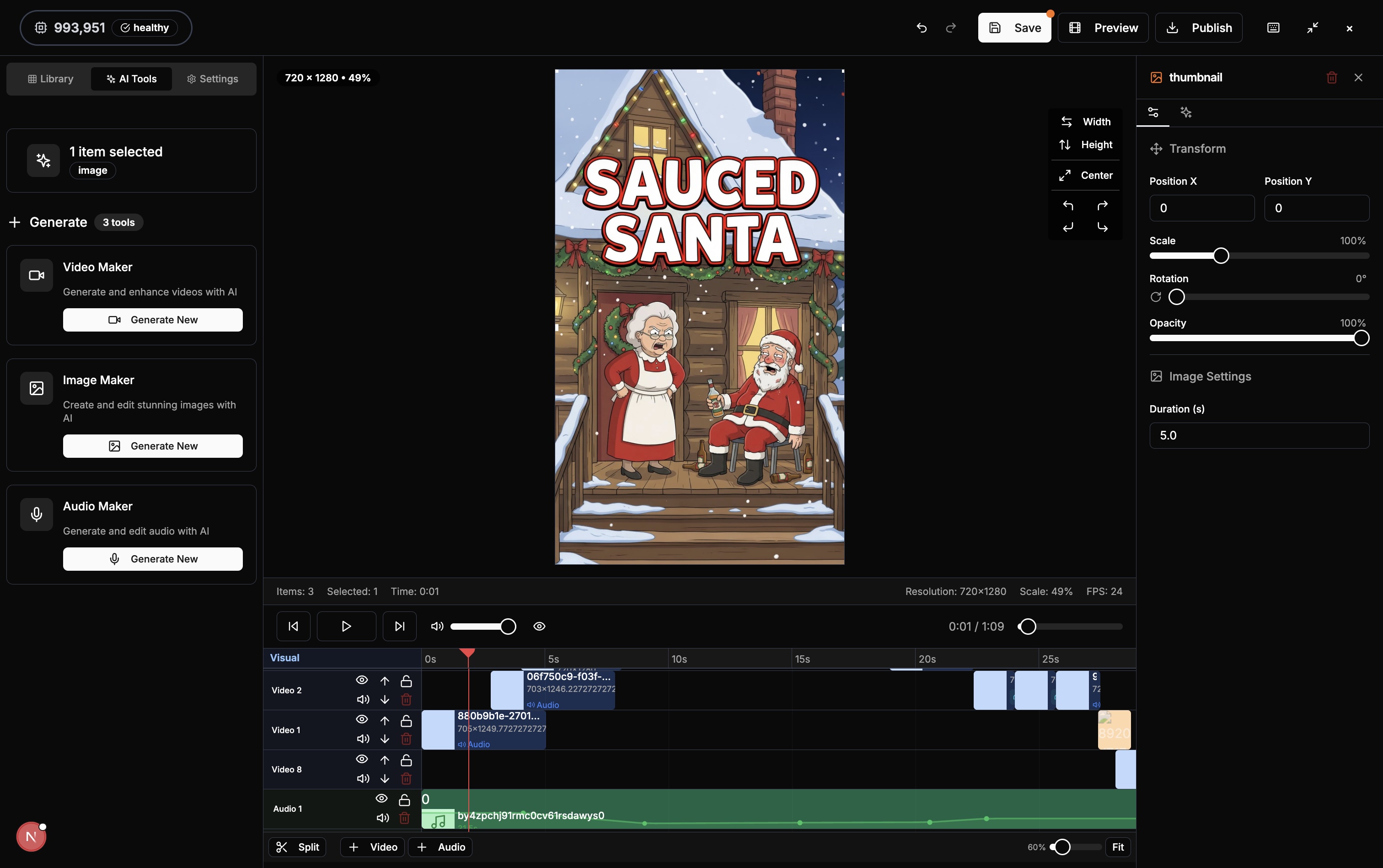Publish the project
This screenshot has height=868, width=1383.
point(1198,27)
